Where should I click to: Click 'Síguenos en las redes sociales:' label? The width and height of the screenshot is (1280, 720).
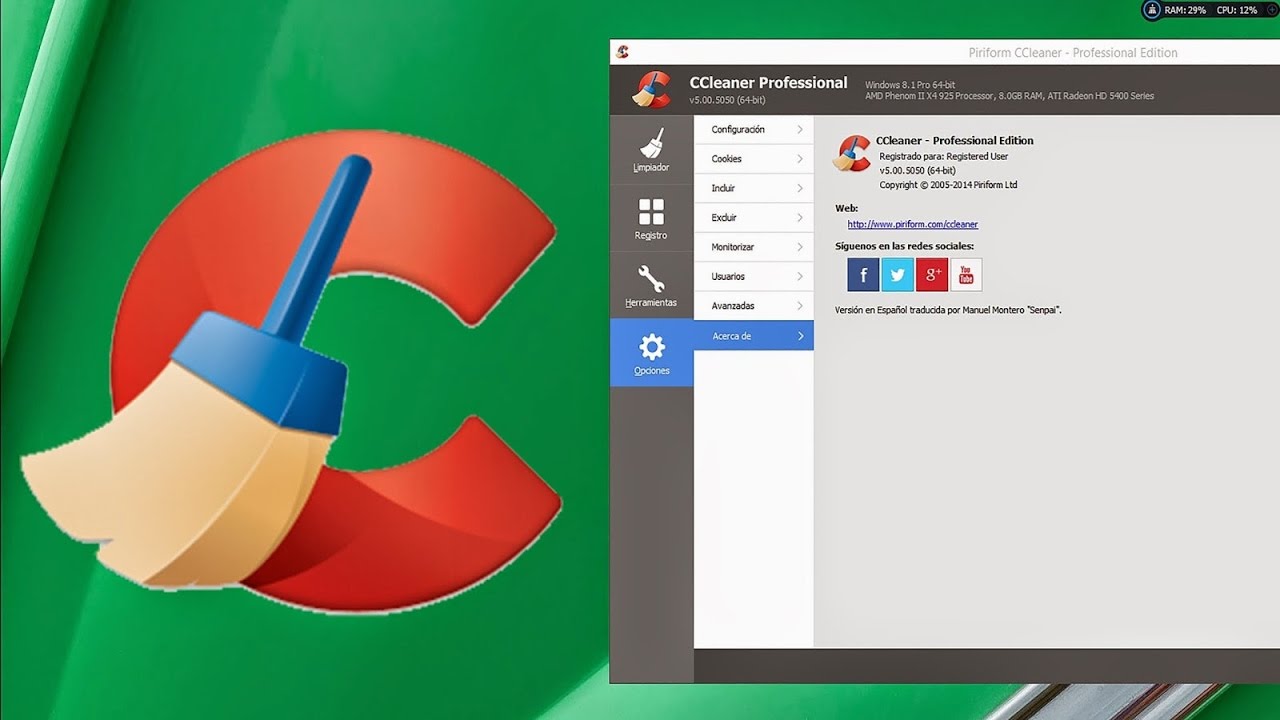click(904, 246)
